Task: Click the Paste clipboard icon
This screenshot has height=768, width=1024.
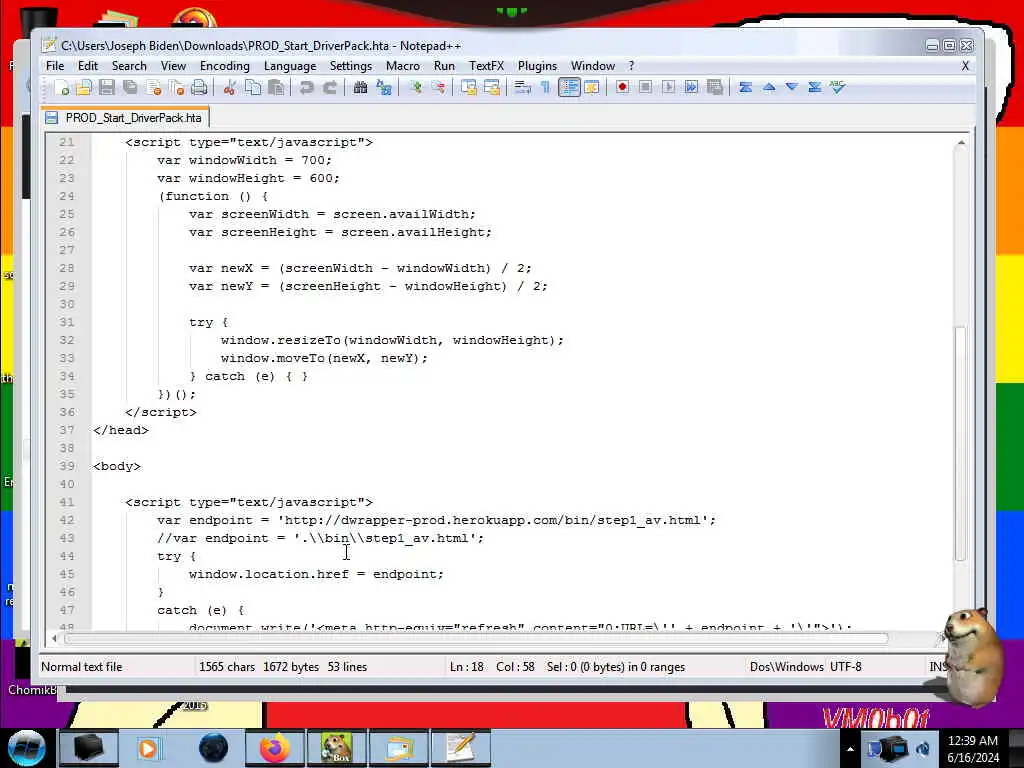Action: pos(276,88)
